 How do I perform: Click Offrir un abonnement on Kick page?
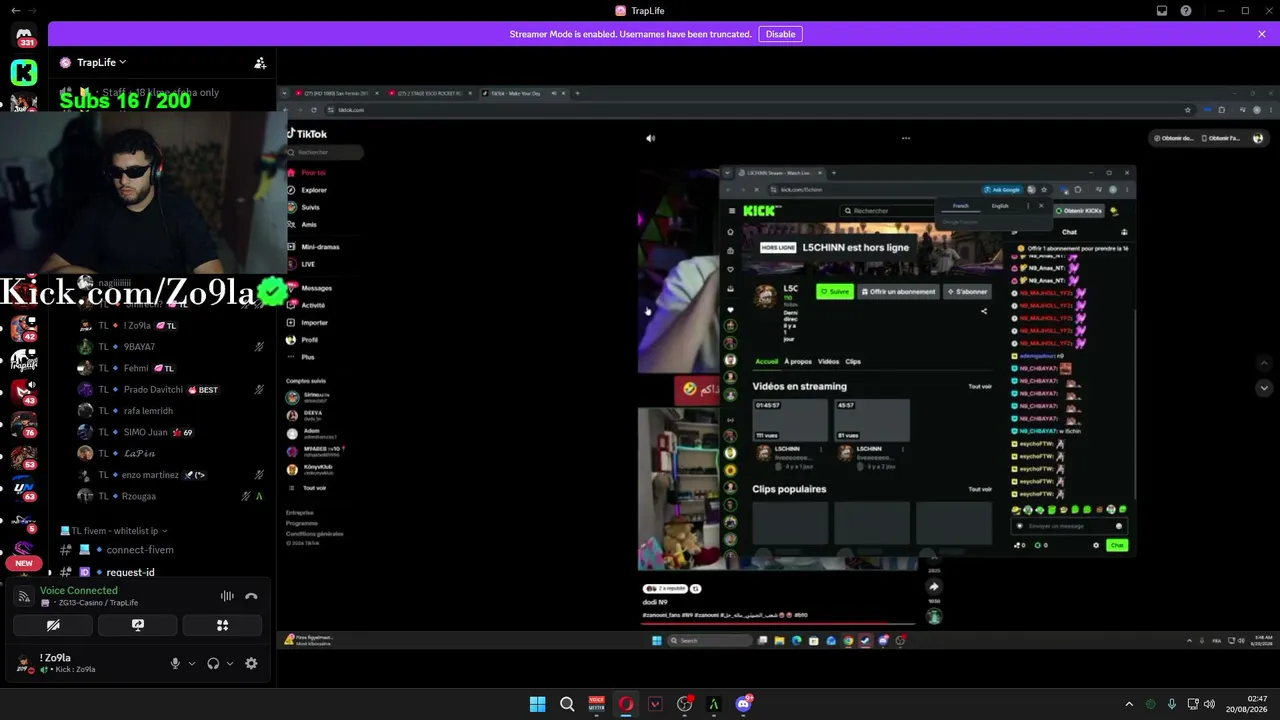(x=898, y=292)
